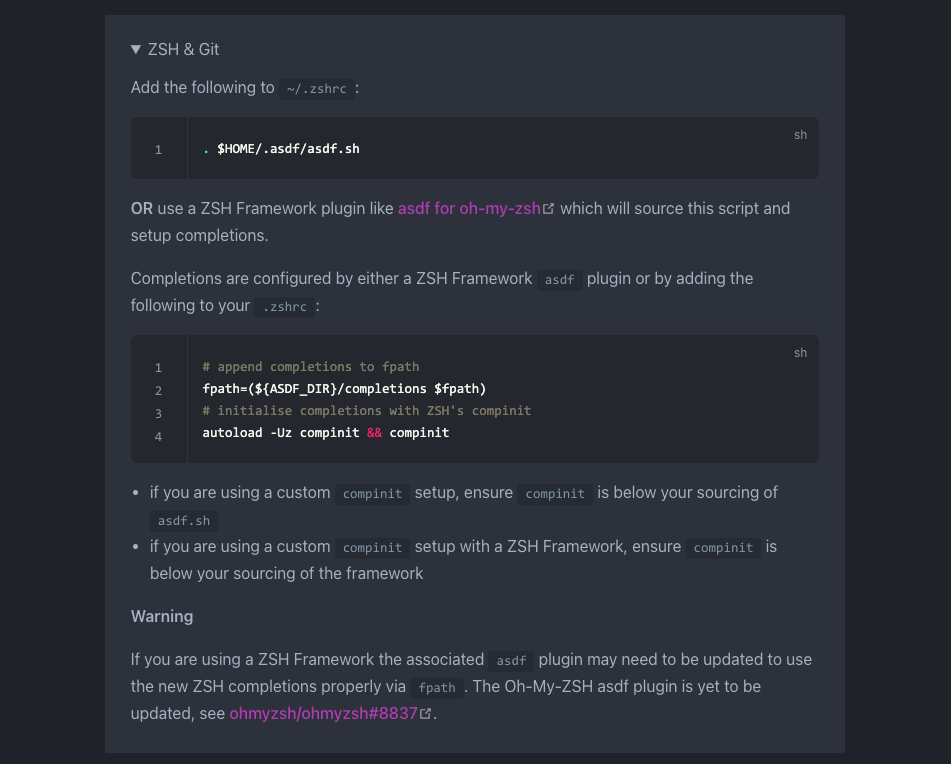Click the 'sh' label on the fpath code block
The height and width of the screenshot is (764, 951).
pos(801,353)
